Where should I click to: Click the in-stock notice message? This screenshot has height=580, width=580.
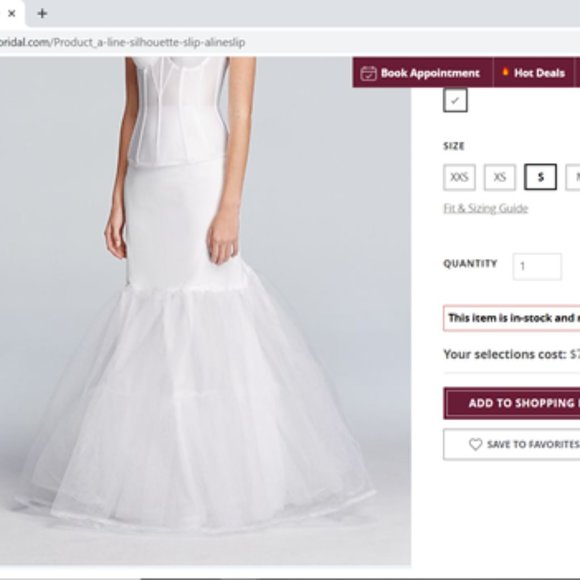pyautogui.click(x=512, y=318)
